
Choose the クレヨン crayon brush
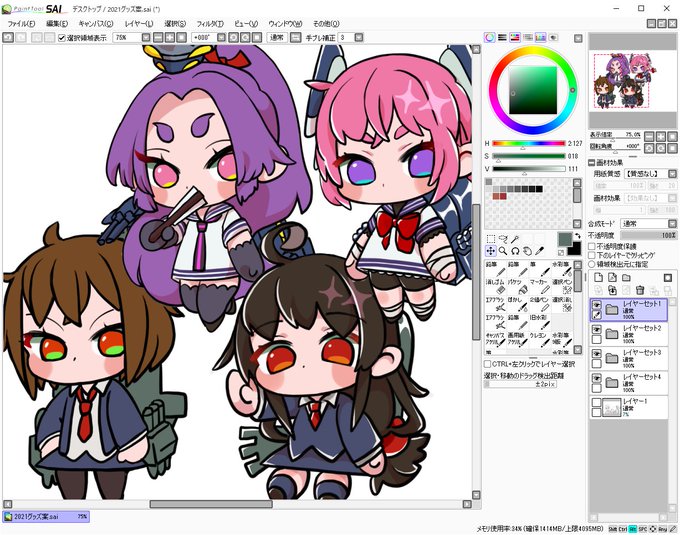click(x=539, y=340)
